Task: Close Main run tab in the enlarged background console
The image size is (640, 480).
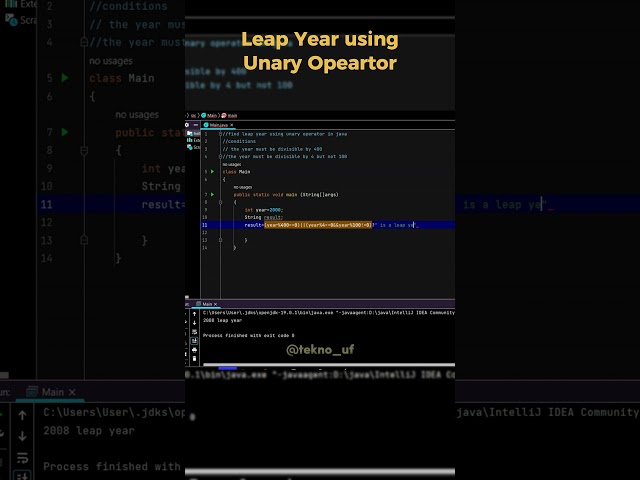Action: pyautogui.click(x=72, y=392)
